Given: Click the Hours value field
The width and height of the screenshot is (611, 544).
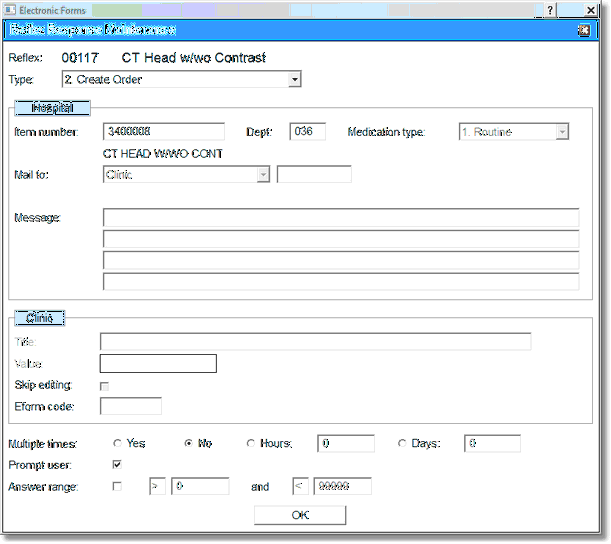Looking at the screenshot, I should (346, 443).
